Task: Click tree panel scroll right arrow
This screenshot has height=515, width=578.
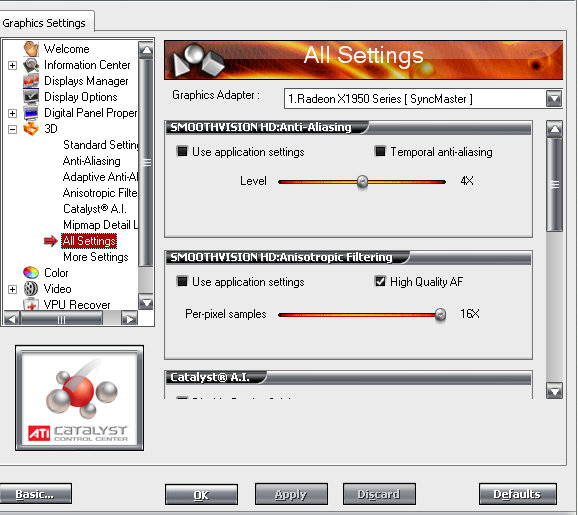Action: [129, 319]
